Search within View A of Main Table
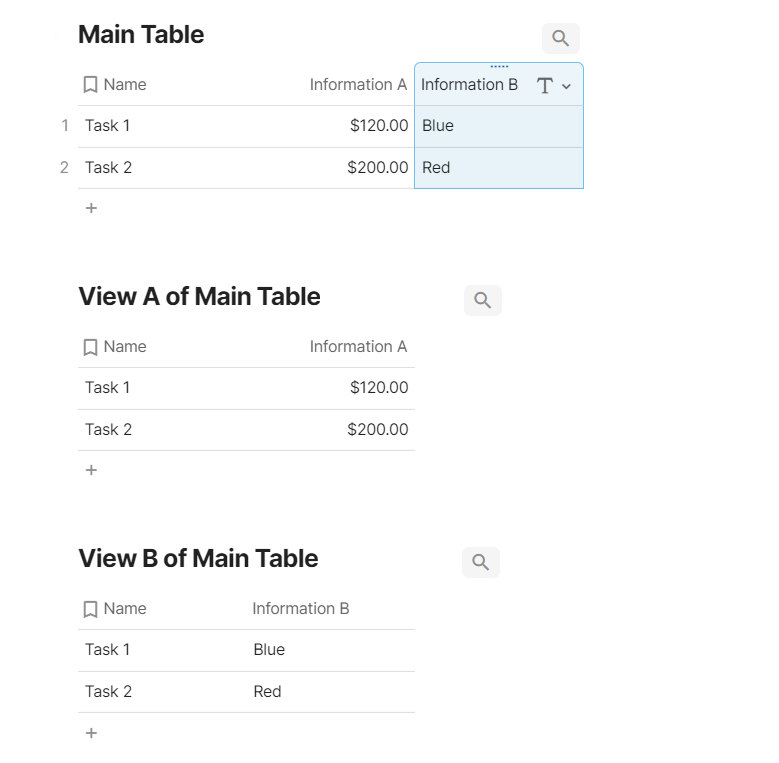779x763 pixels. (x=482, y=300)
